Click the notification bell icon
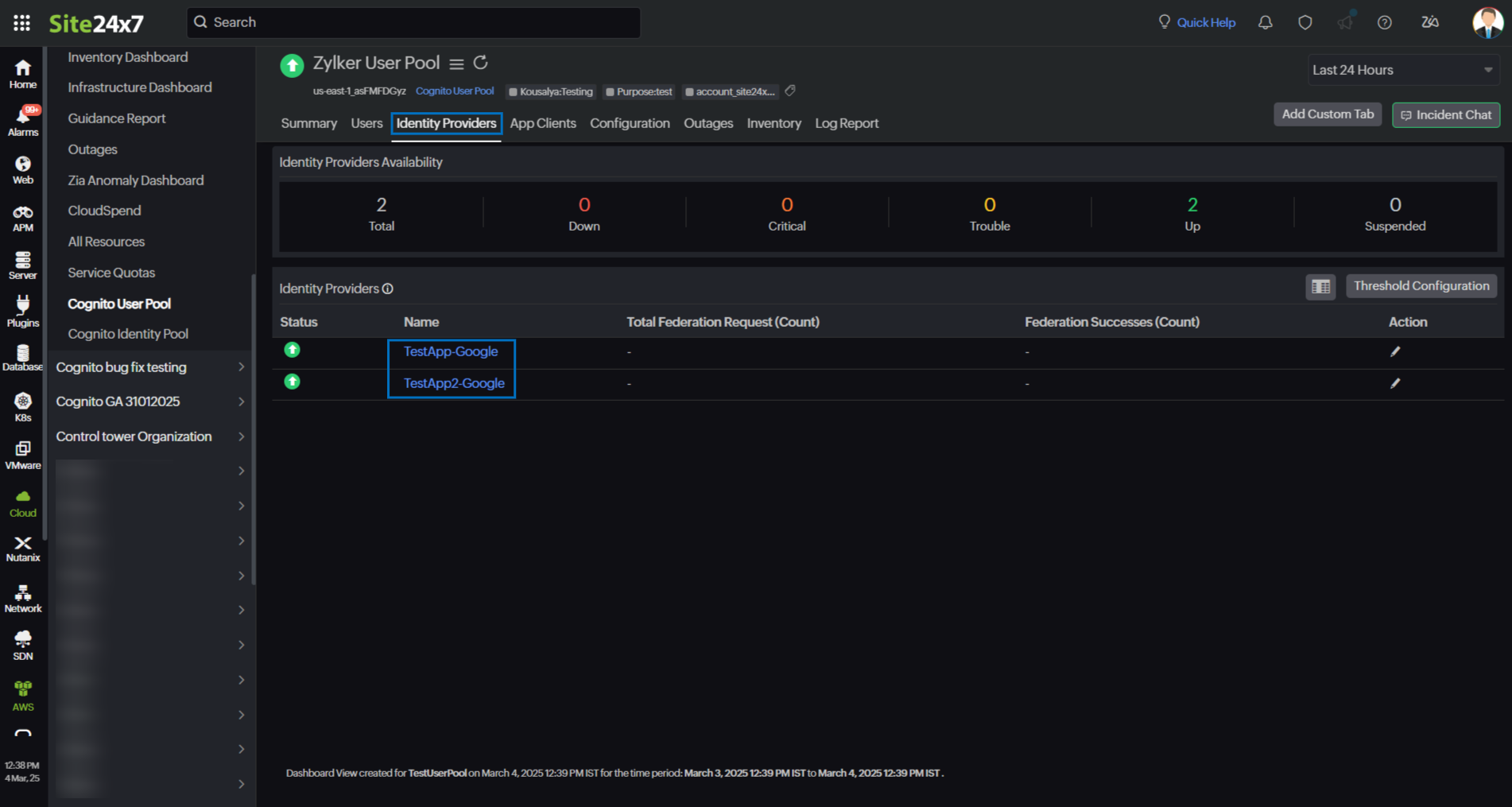The width and height of the screenshot is (1512, 807). pos(1265,22)
